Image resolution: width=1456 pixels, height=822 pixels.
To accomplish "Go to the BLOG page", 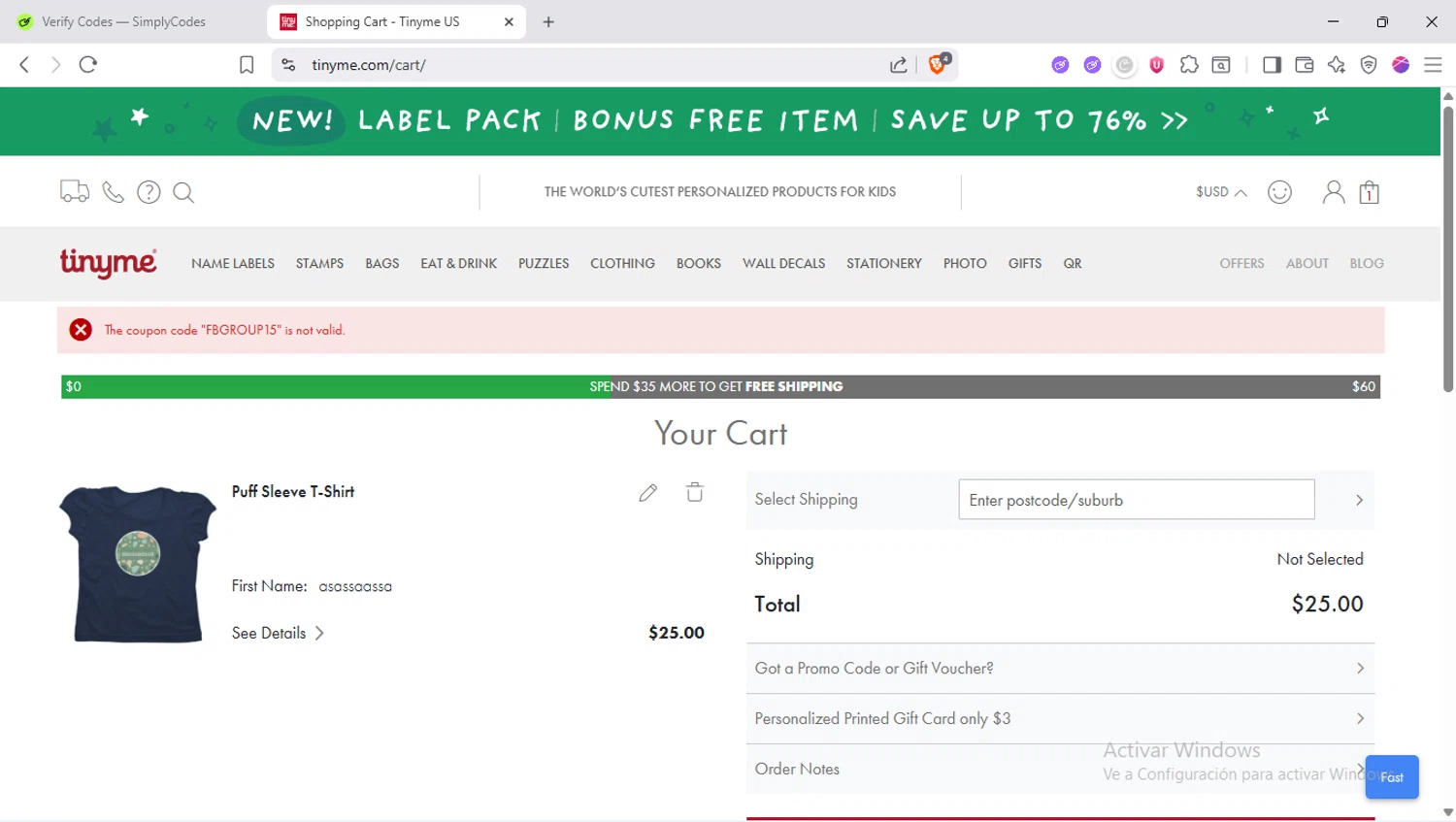I will [x=1367, y=264].
